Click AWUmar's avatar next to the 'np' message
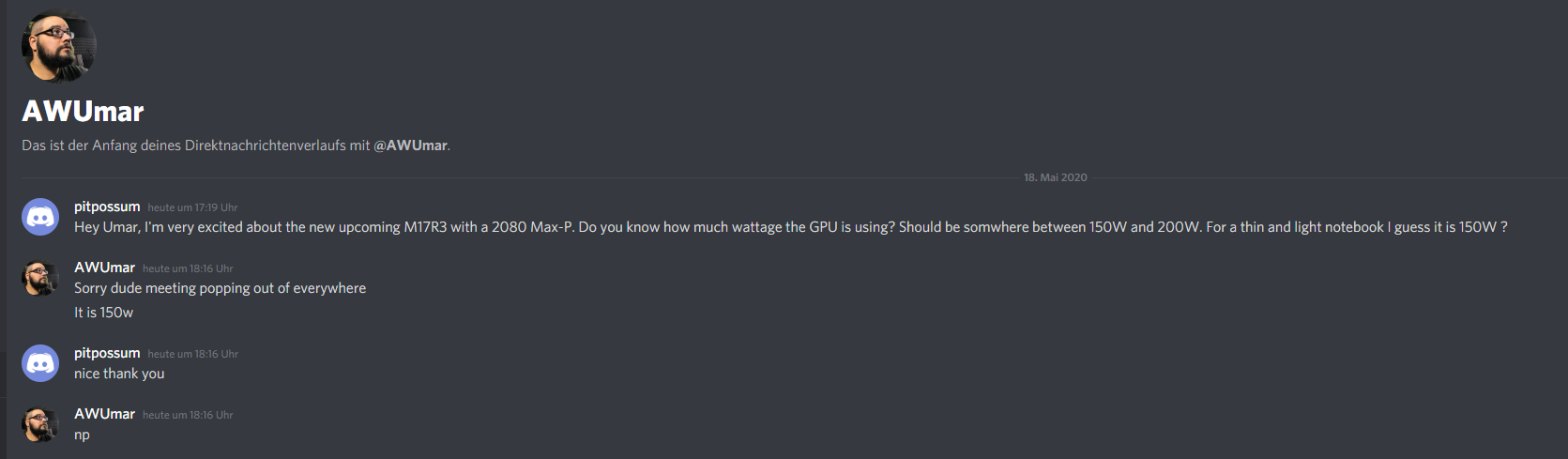Viewport: 1568px width, 459px height. [40, 424]
